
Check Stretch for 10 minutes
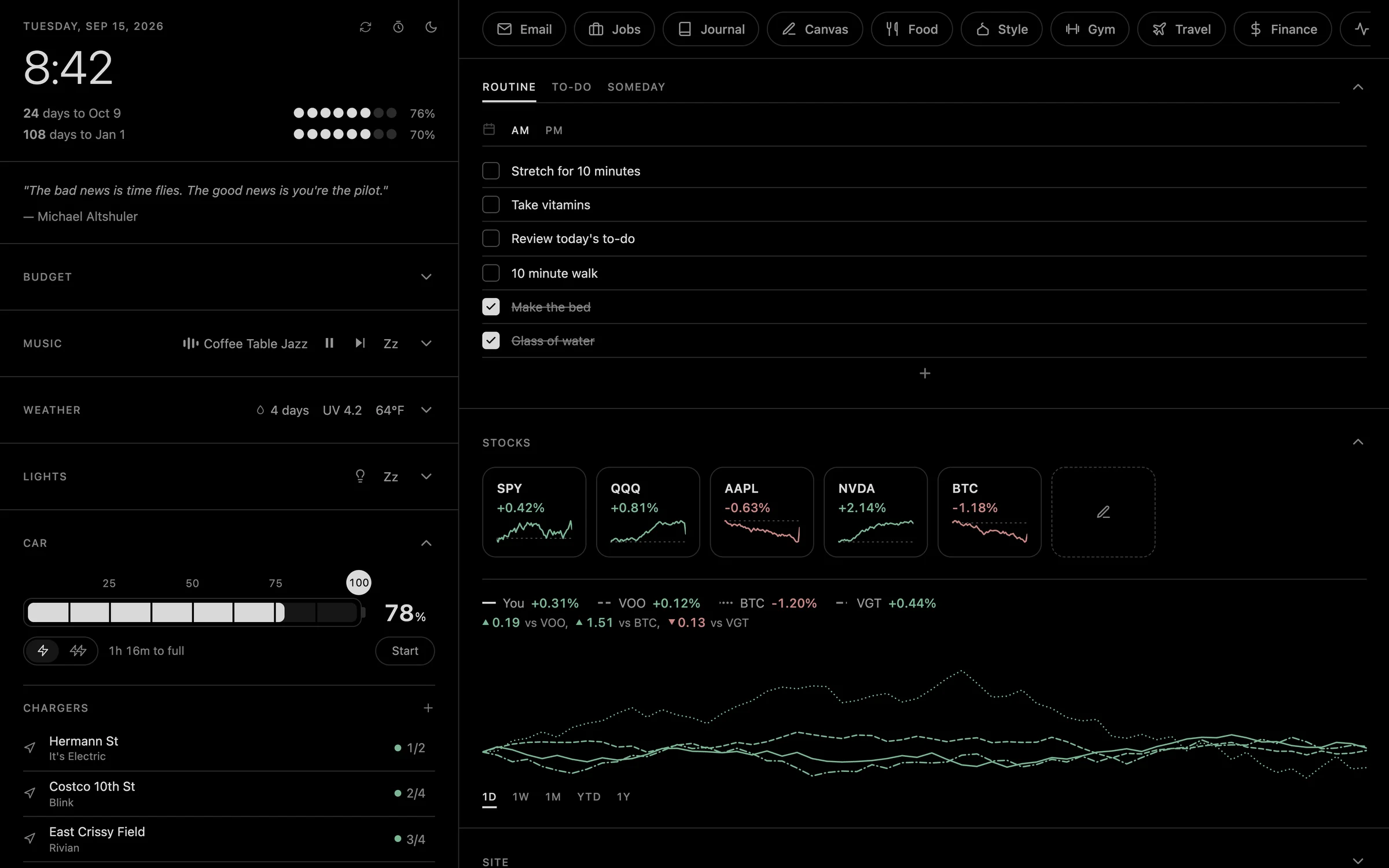(491, 171)
